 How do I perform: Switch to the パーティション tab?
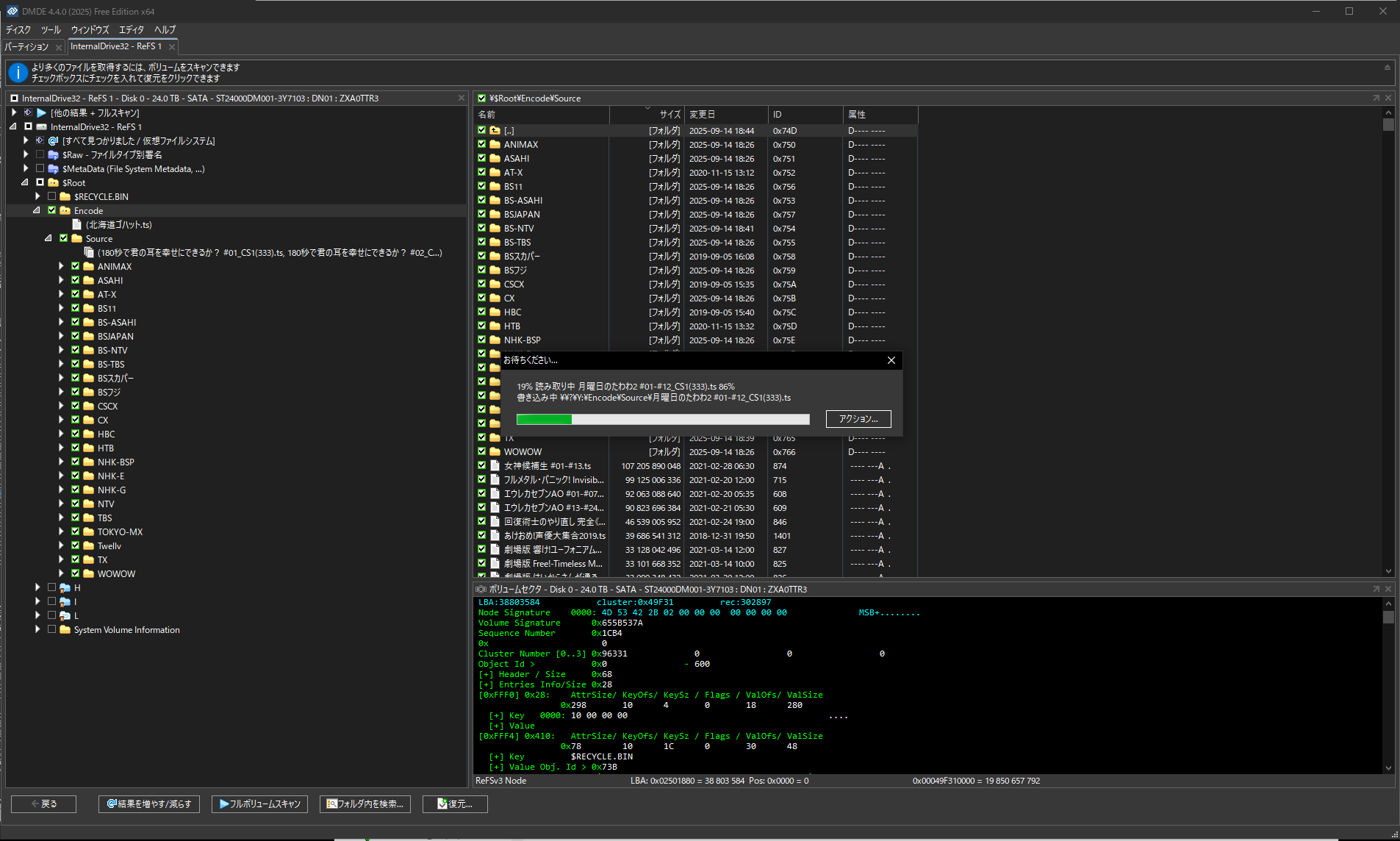[27, 46]
